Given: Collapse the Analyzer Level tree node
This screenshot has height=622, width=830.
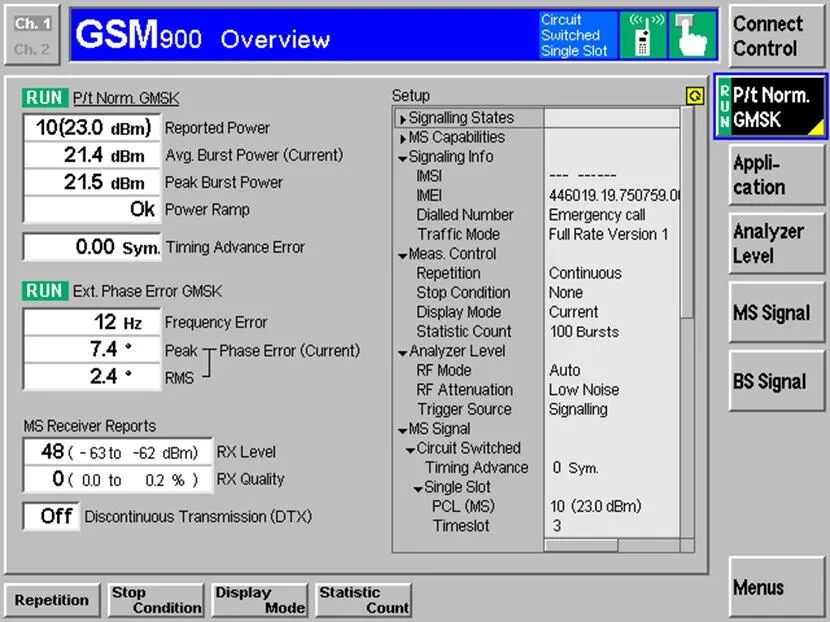Looking at the screenshot, I should tap(402, 353).
